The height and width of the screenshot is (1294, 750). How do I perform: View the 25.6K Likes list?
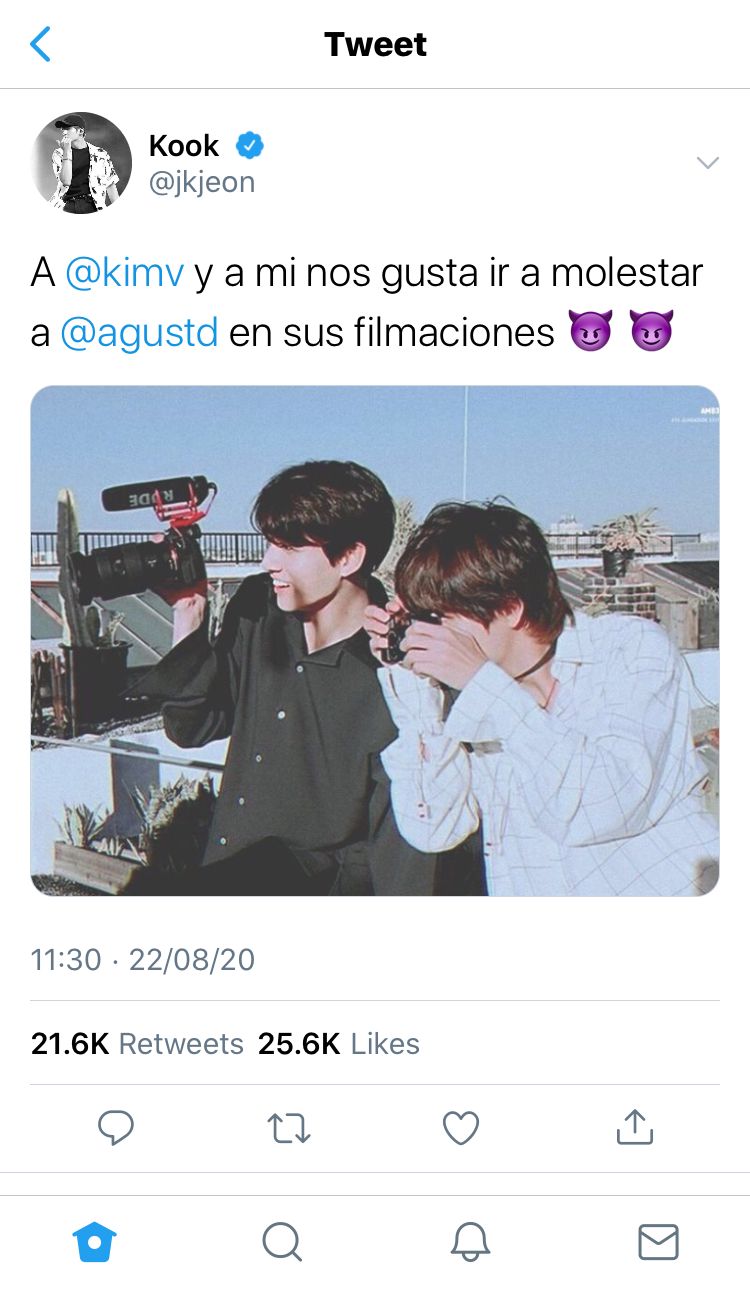coord(339,1043)
